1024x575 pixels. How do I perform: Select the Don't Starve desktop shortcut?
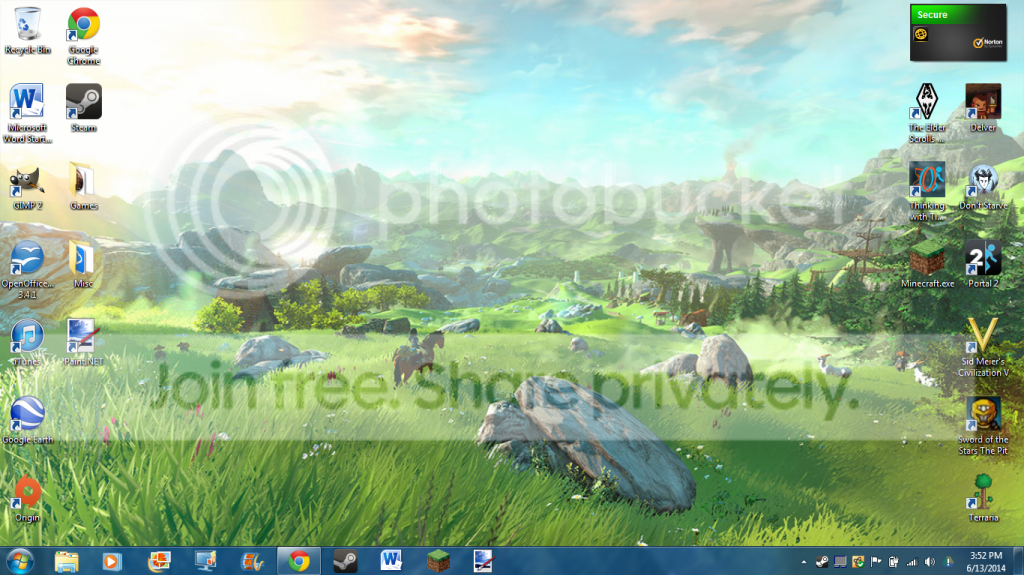[x=983, y=186]
